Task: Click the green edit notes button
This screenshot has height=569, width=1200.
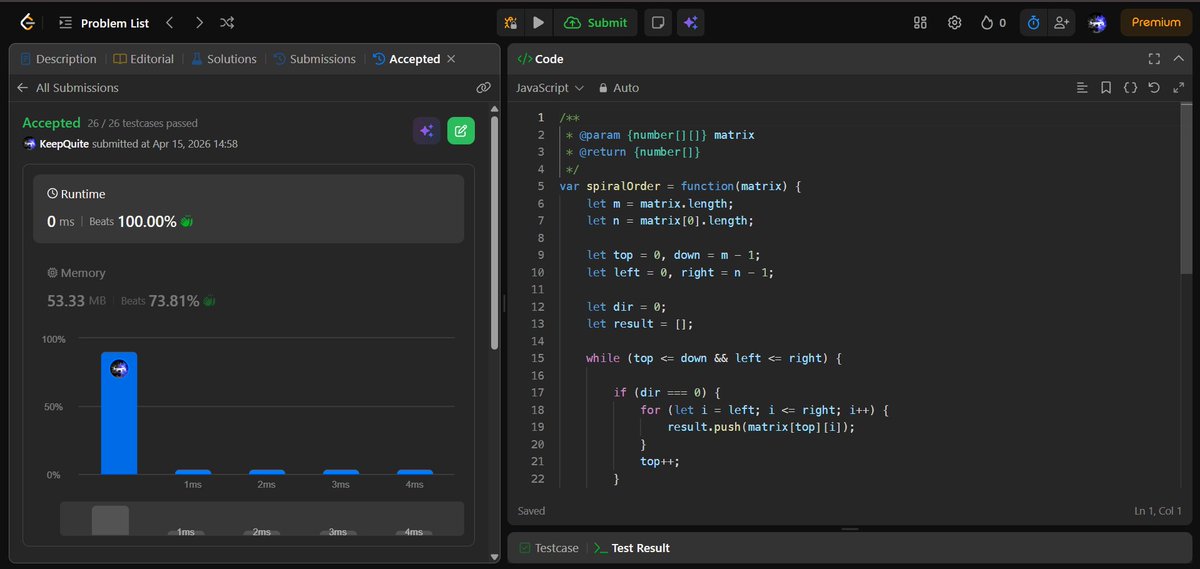Action: (x=461, y=131)
